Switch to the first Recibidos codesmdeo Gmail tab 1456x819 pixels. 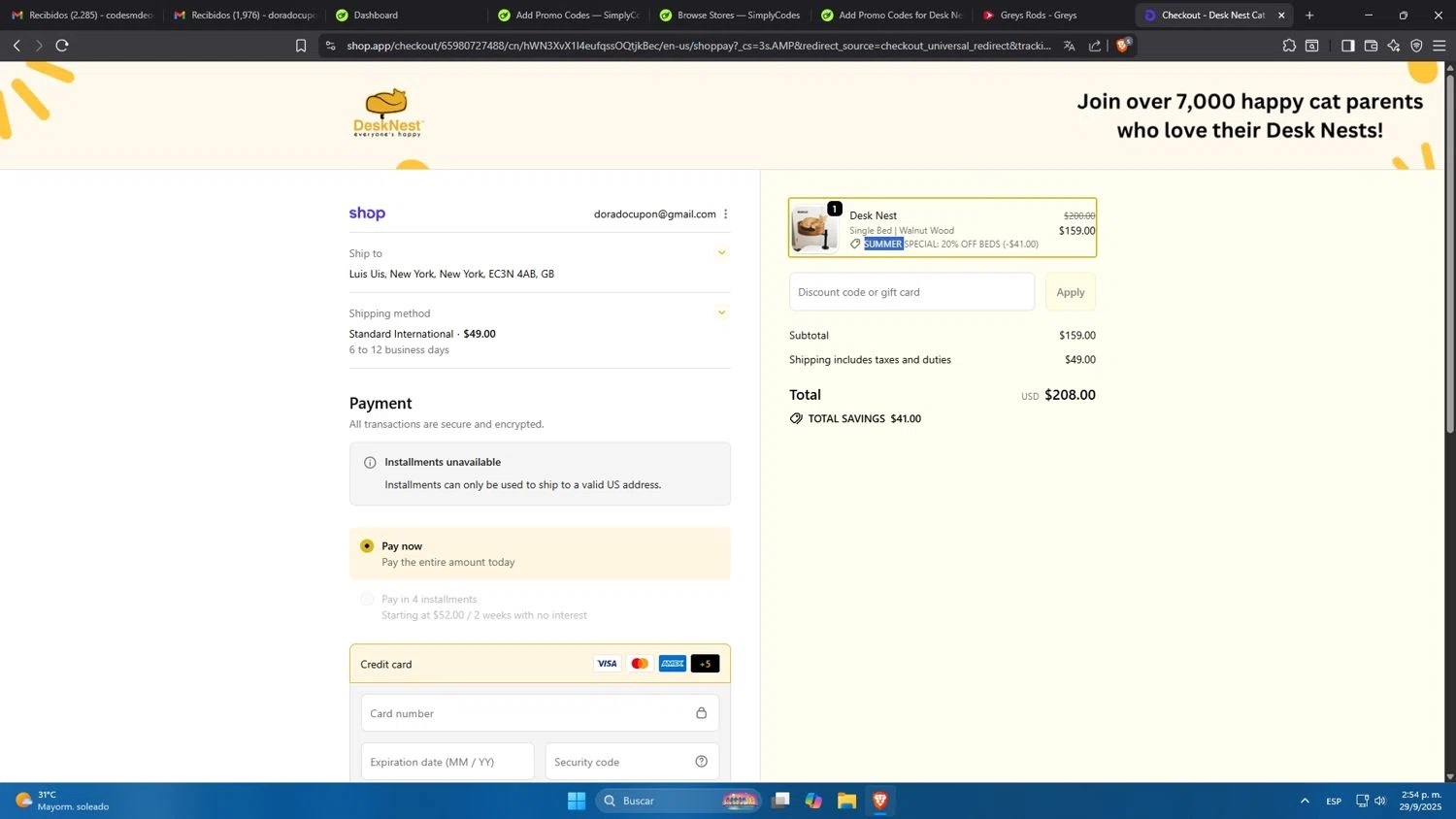82,15
